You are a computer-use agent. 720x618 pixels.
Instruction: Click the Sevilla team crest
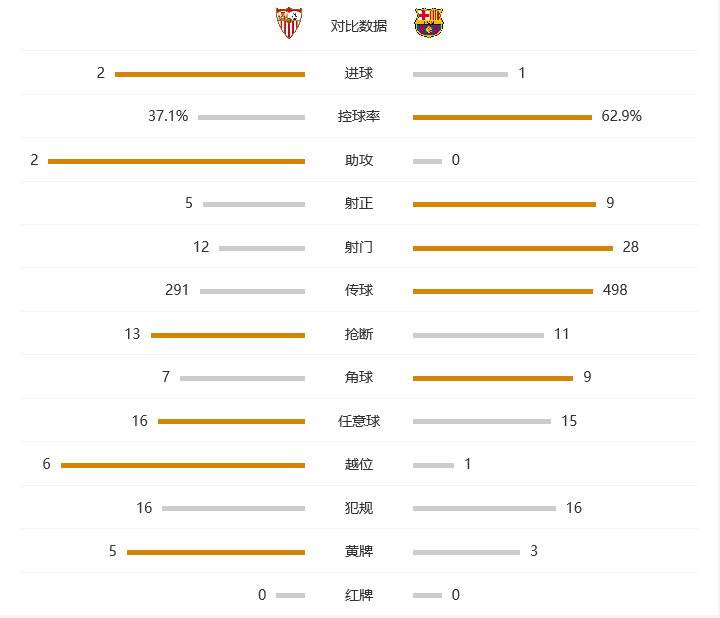[x=289, y=23]
